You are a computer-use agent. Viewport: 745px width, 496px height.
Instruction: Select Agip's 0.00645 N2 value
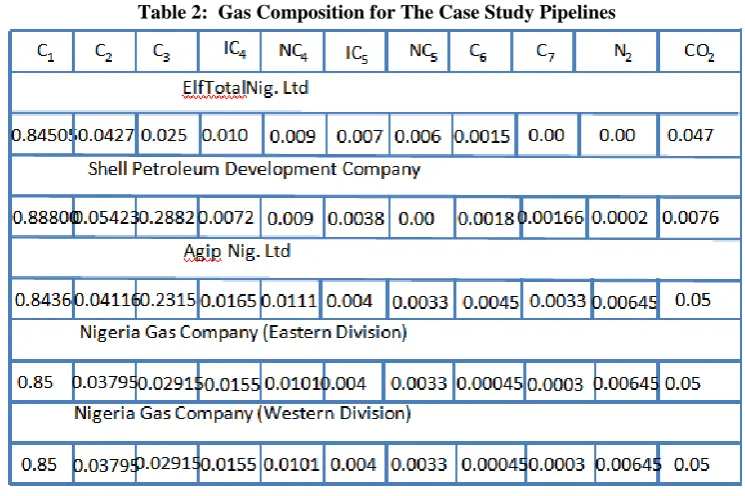(625, 302)
